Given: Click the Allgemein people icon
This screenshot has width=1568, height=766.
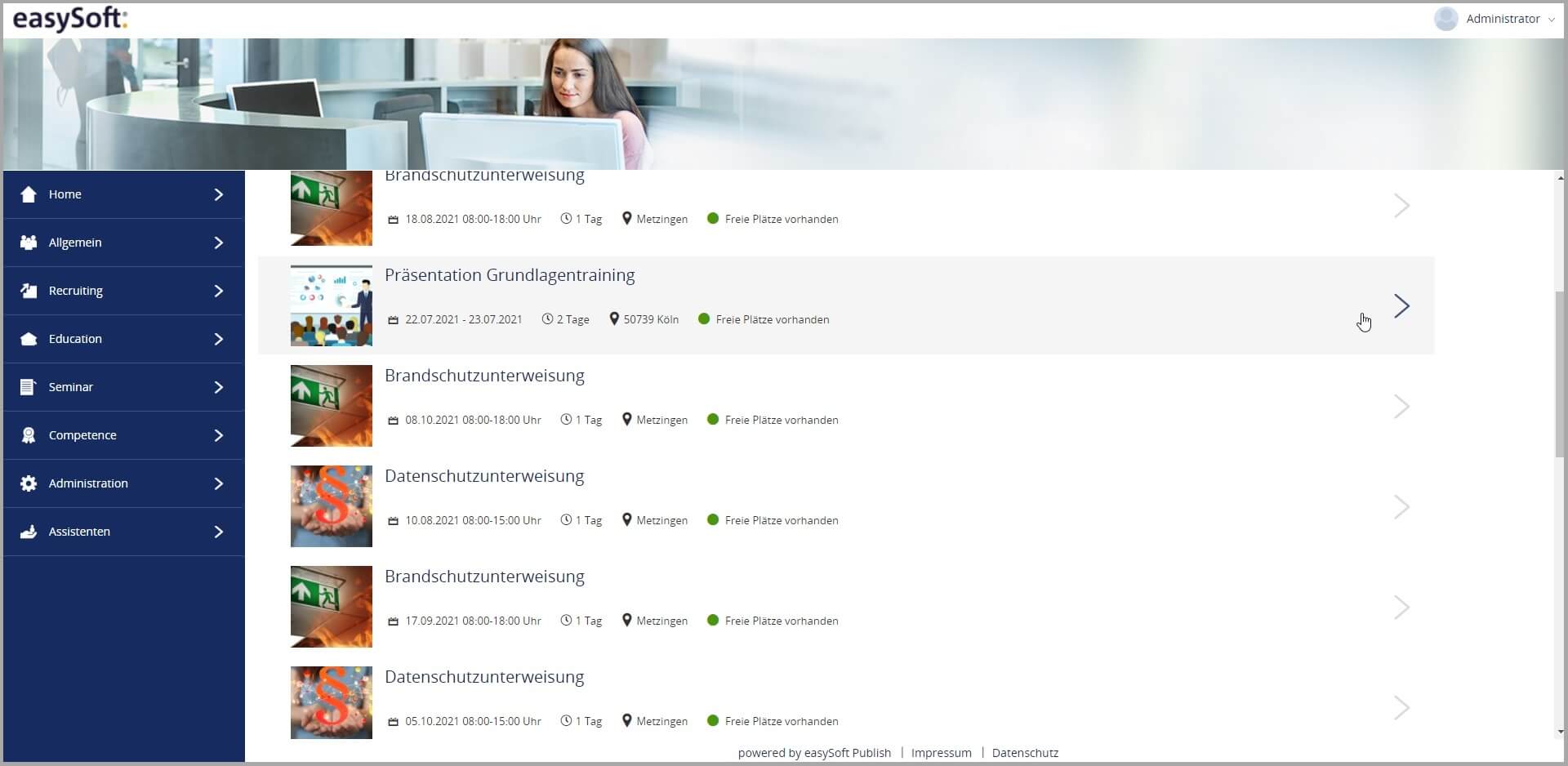Looking at the screenshot, I should pyautogui.click(x=29, y=243).
